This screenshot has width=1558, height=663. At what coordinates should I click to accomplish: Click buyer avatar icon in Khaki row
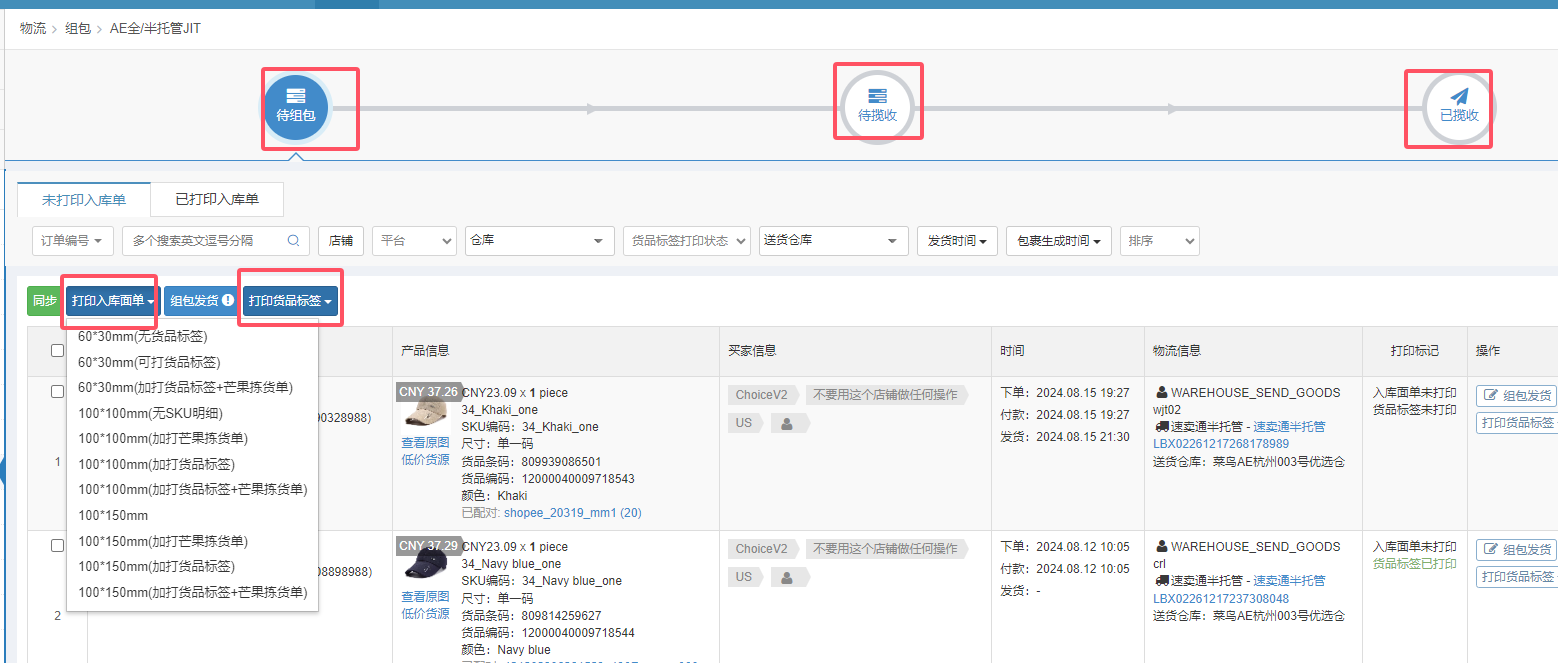(x=787, y=424)
